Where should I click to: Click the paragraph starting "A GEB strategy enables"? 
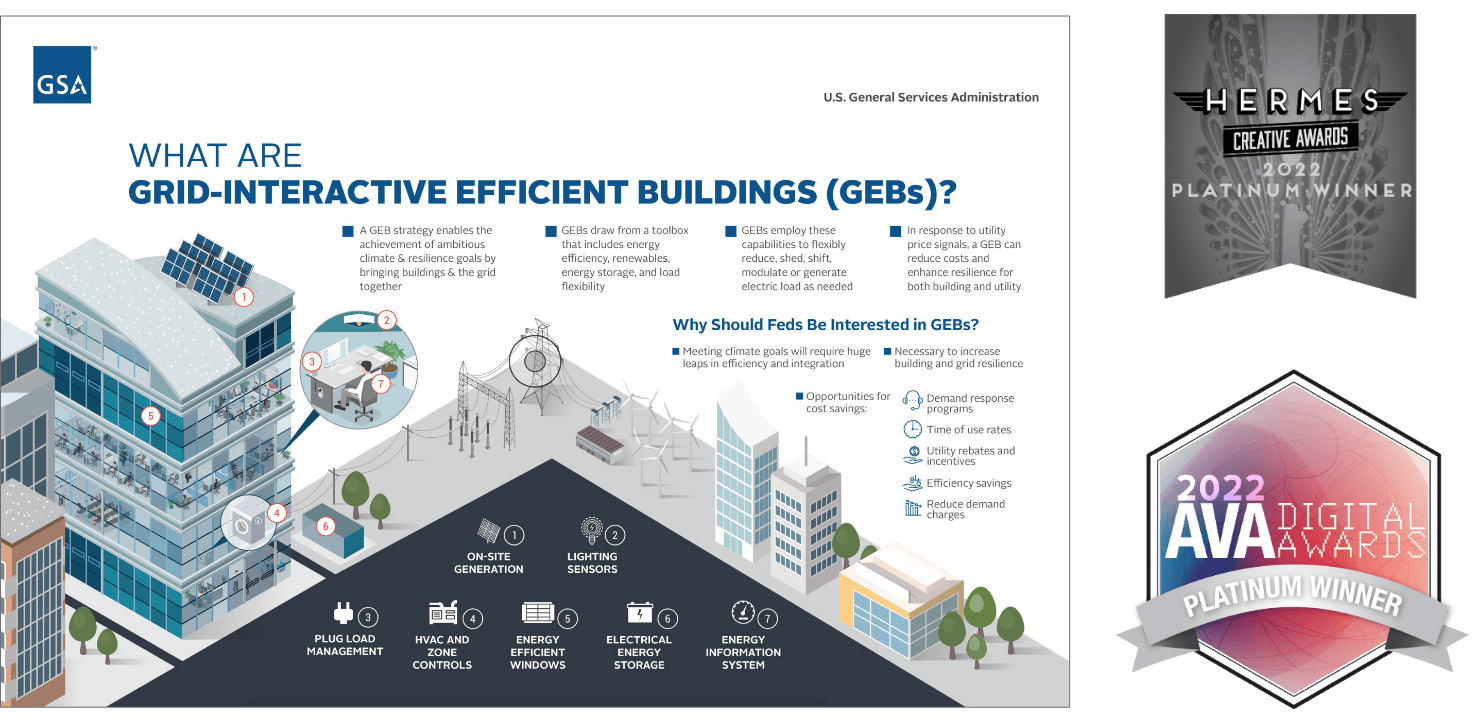click(x=427, y=258)
